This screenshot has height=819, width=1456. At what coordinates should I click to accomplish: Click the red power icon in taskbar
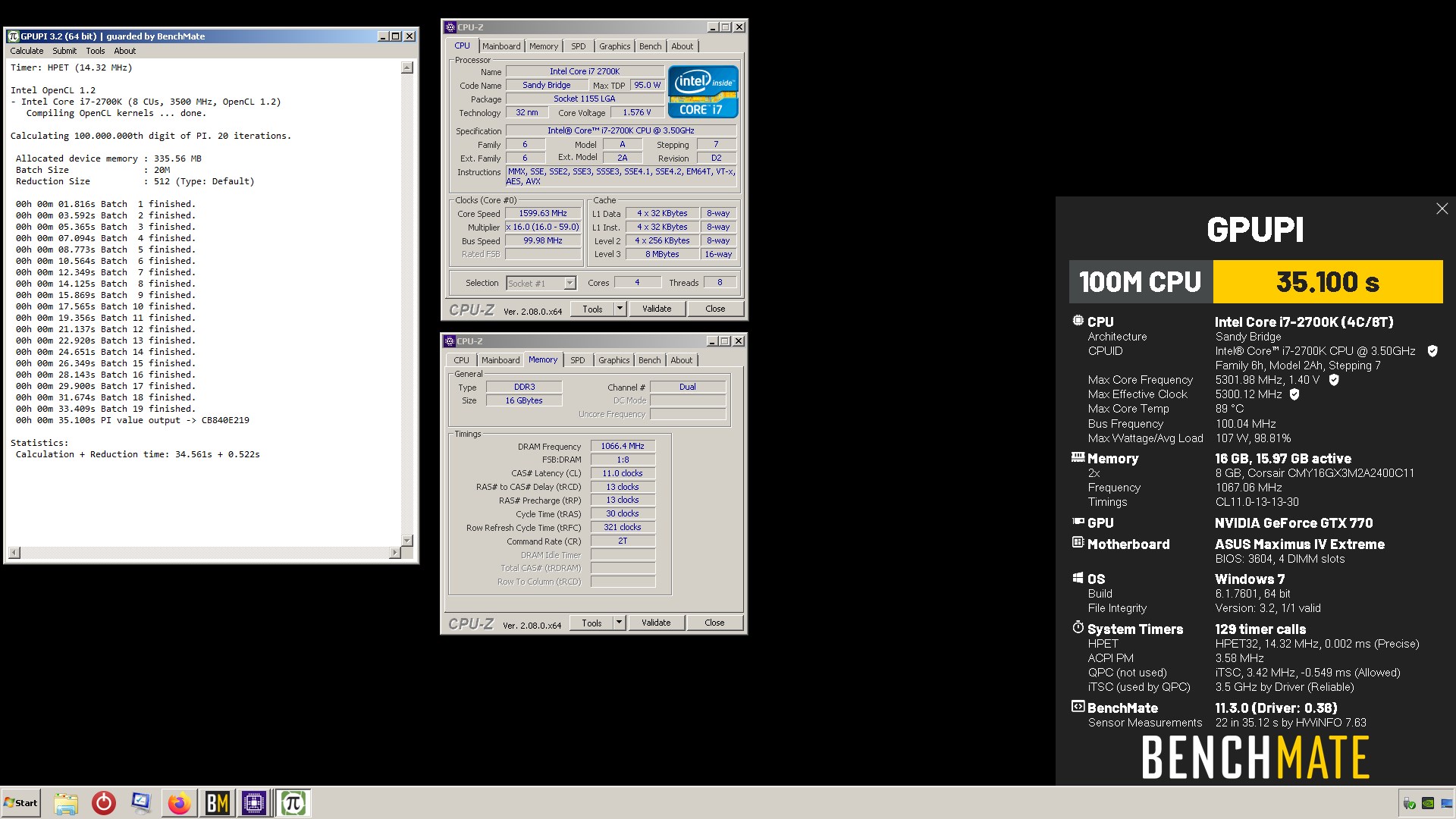click(x=104, y=803)
